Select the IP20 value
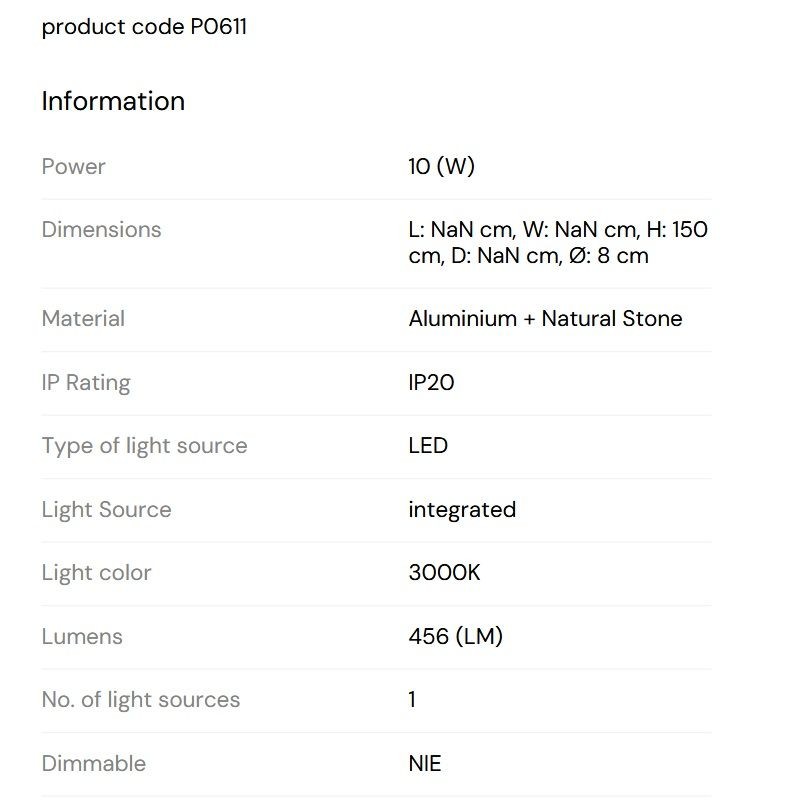 pyautogui.click(x=431, y=382)
